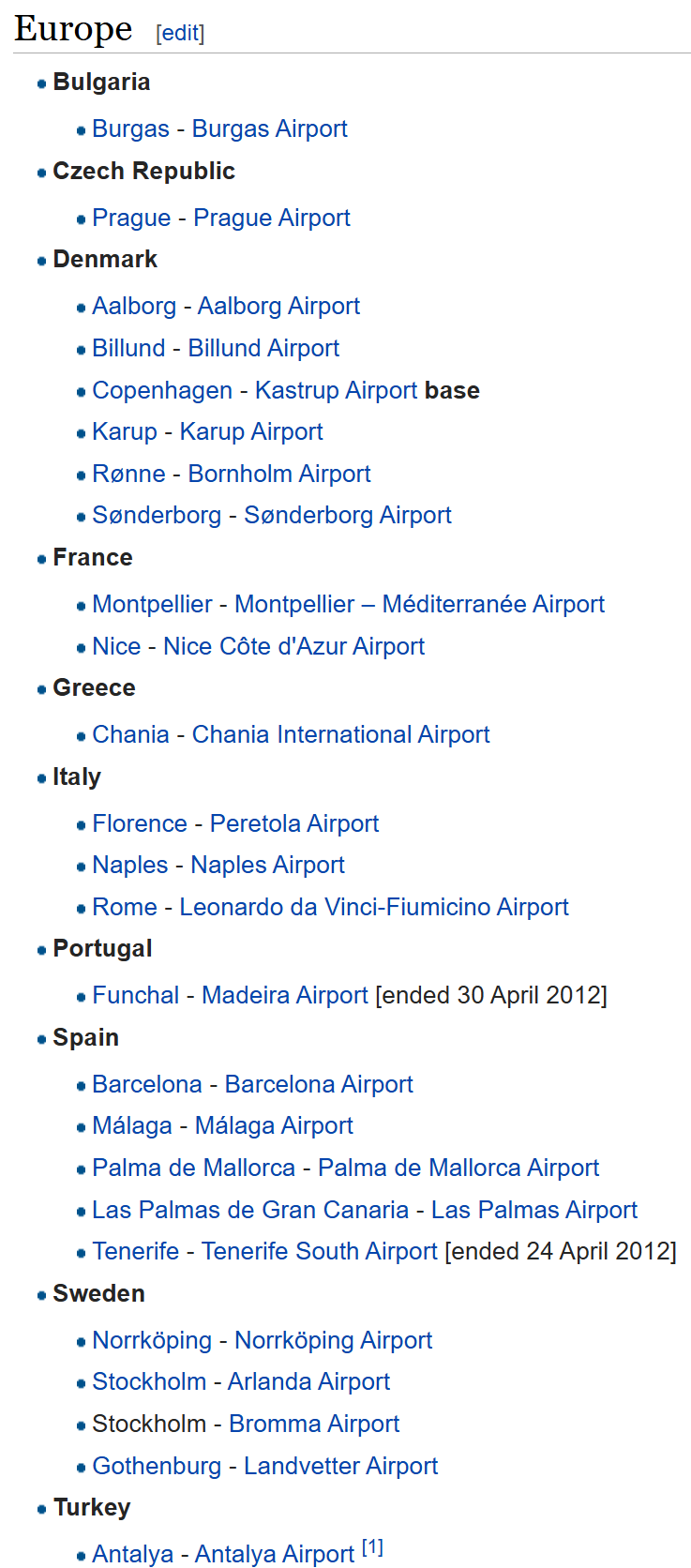Click the Aalborg city link
The image size is (691, 1568).
[x=134, y=306]
